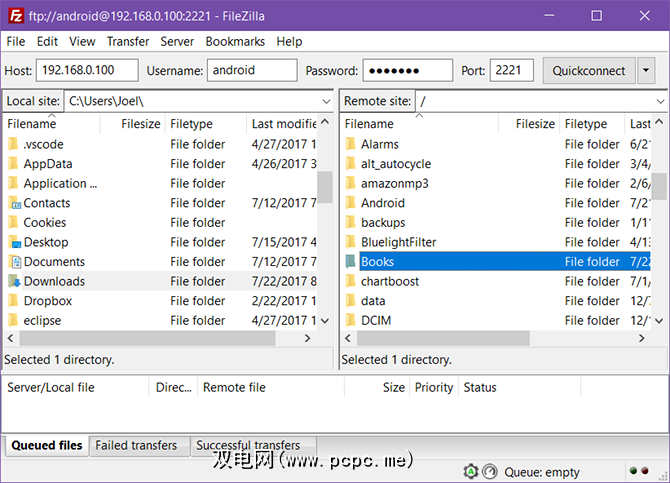The width and height of the screenshot is (670, 483).
Task: Sort remote files by Filesize column header
Action: pyautogui.click(x=529, y=124)
